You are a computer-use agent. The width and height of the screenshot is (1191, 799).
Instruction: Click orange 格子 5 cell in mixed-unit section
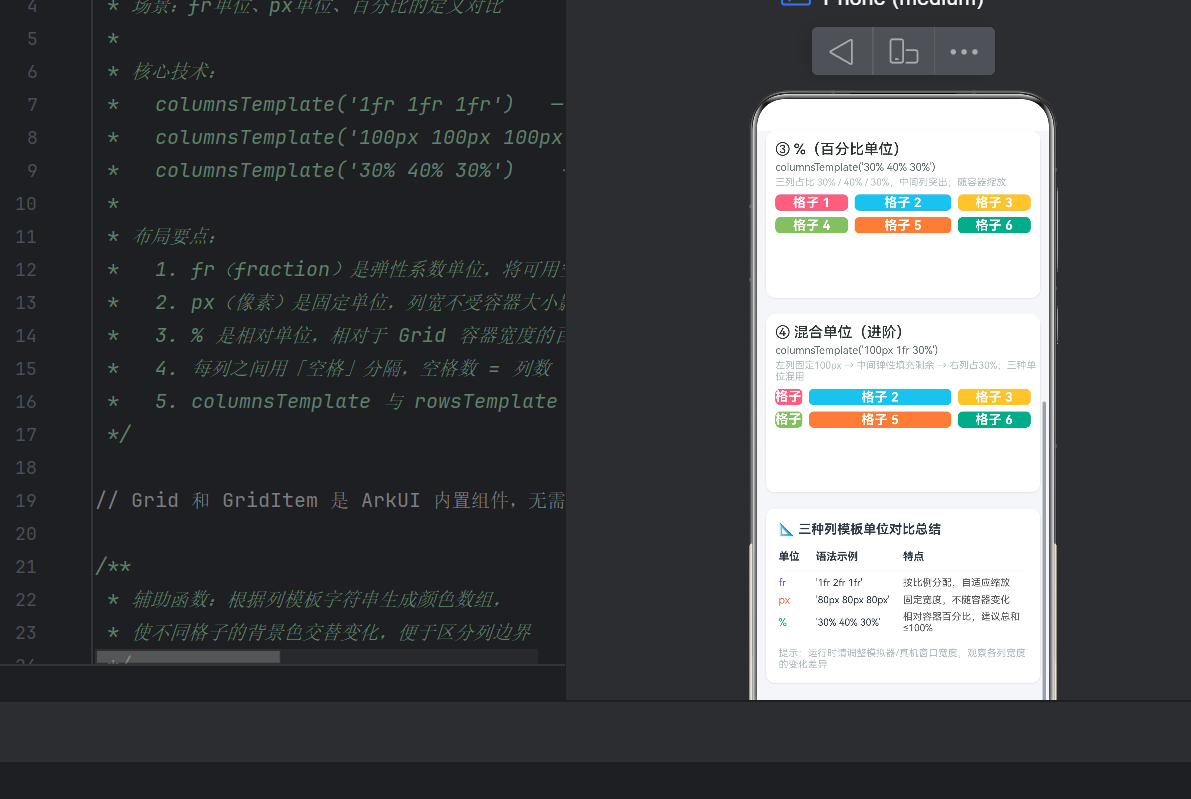tap(880, 420)
